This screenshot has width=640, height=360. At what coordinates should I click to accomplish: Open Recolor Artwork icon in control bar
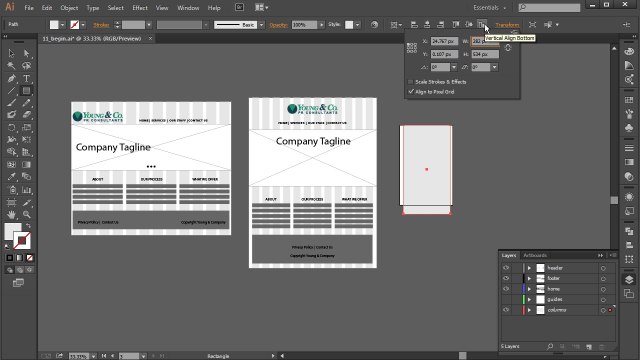coord(374,24)
